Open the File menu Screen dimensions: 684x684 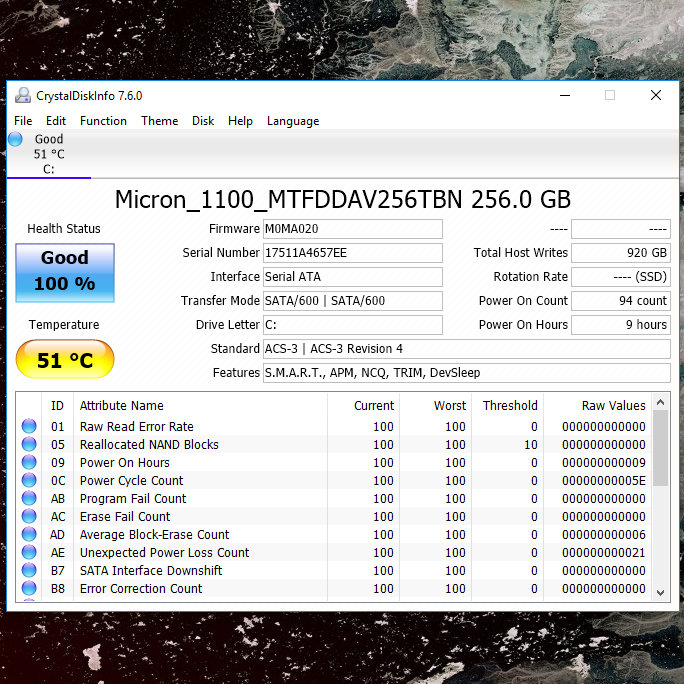coord(23,121)
